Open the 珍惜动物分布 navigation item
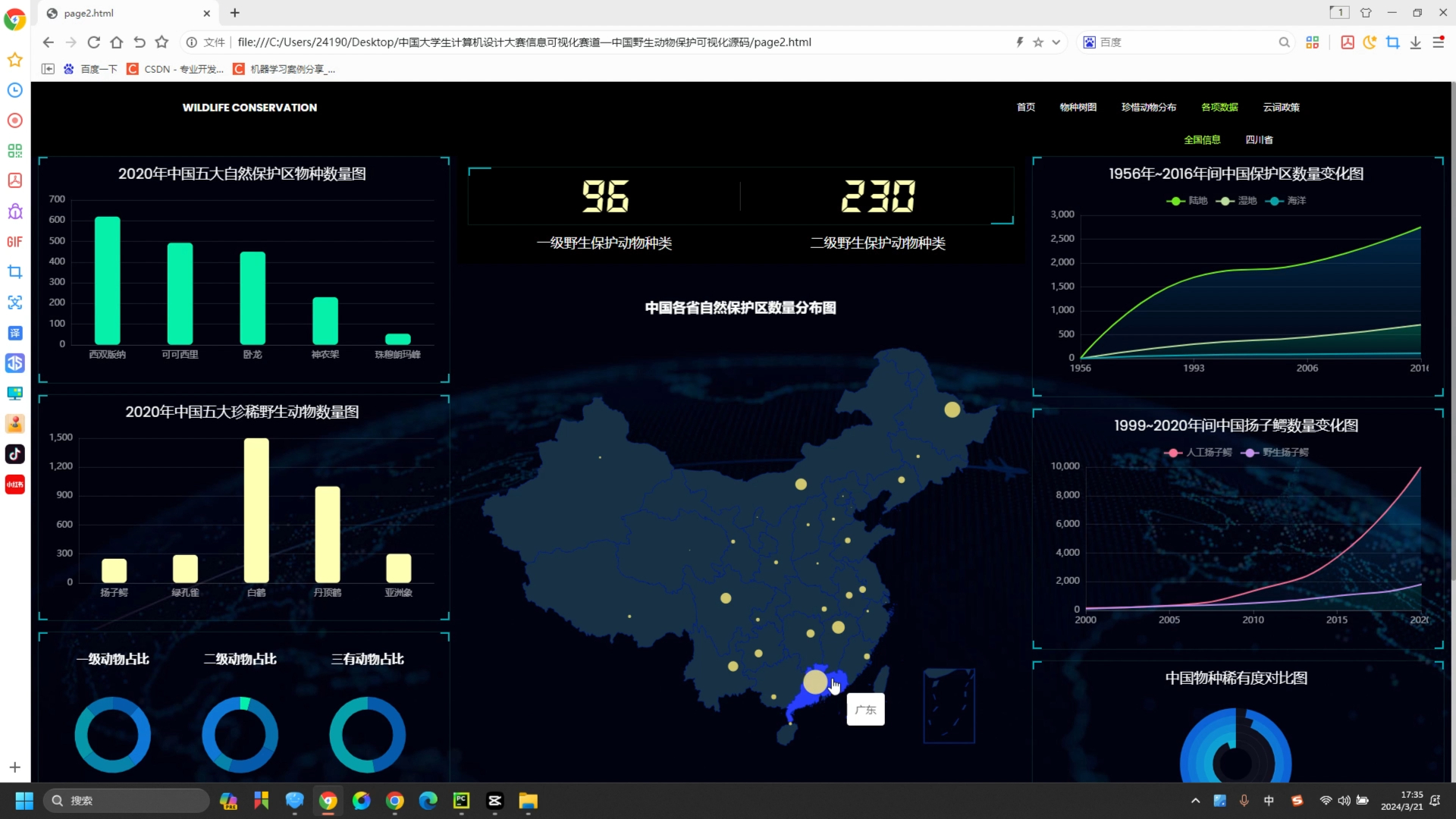1456x819 pixels. pyautogui.click(x=1149, y=108)
